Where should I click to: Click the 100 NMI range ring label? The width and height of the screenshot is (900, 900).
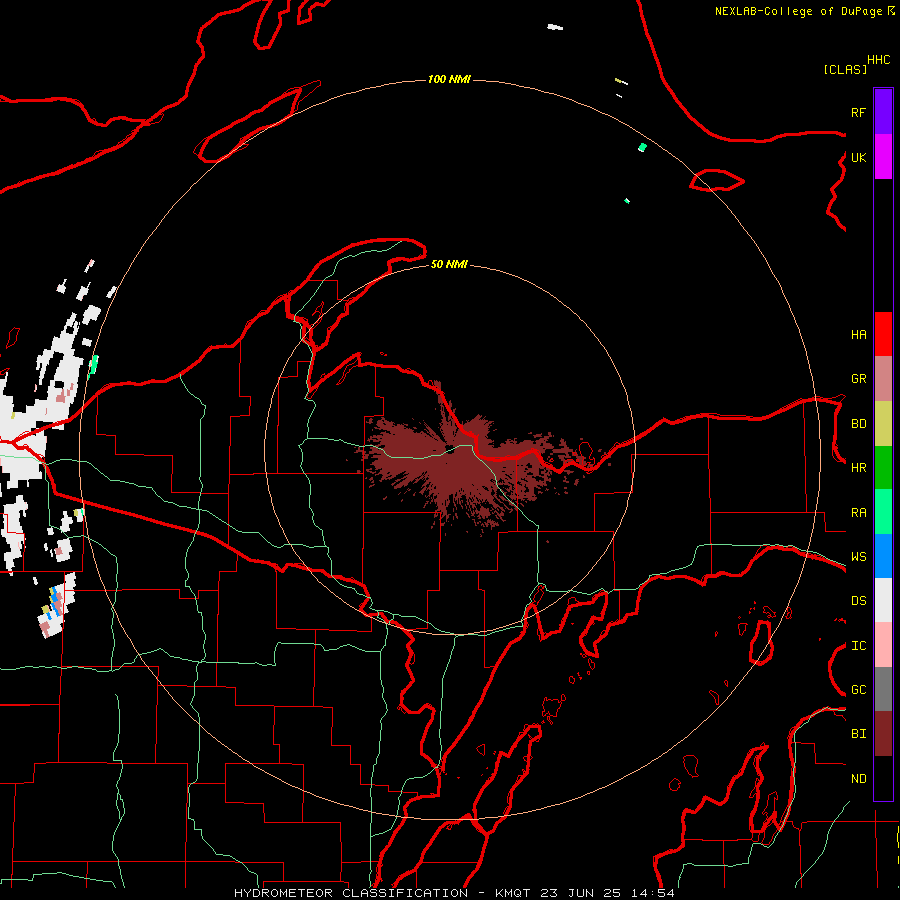(449, 79)
